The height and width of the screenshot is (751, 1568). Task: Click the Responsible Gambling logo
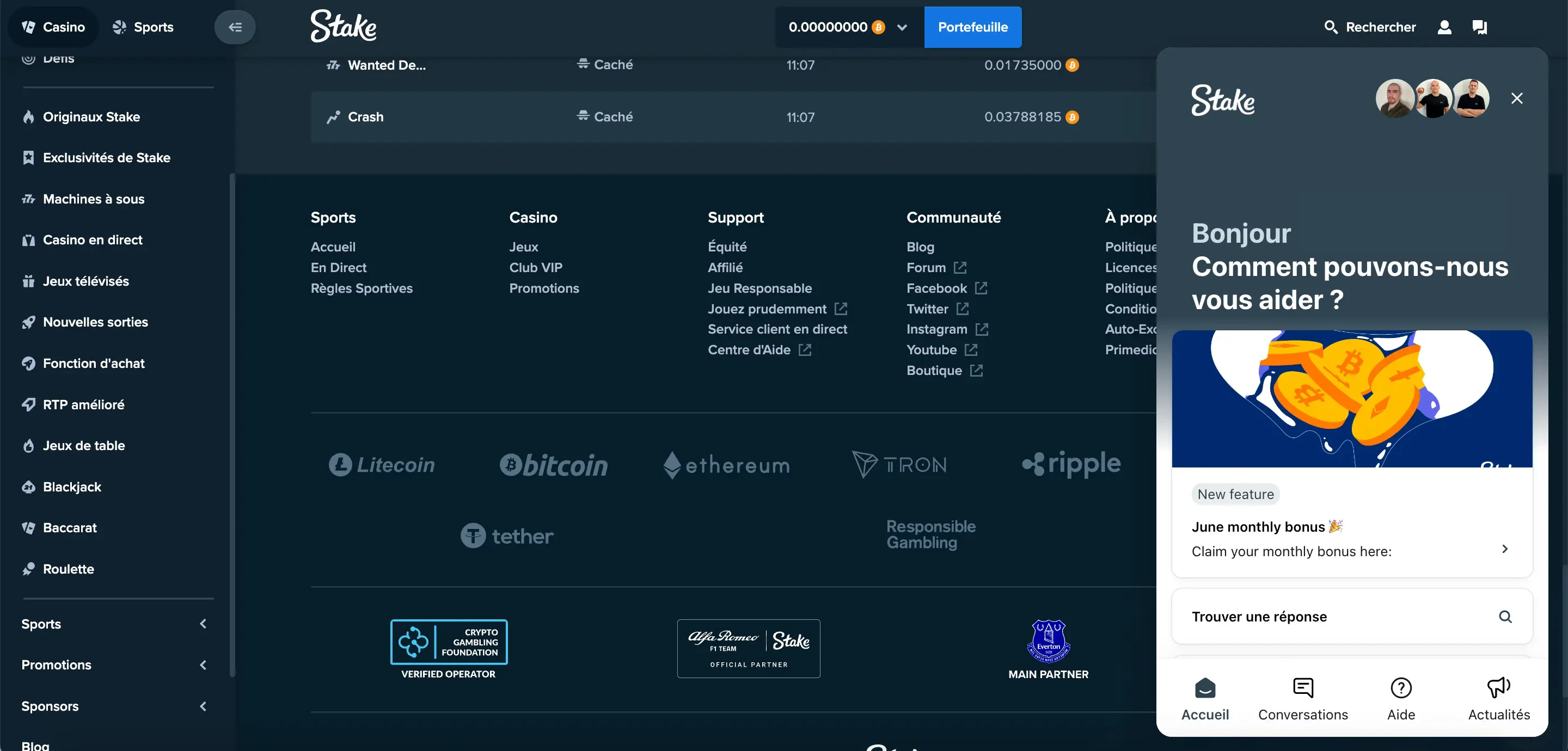point(930,534)
